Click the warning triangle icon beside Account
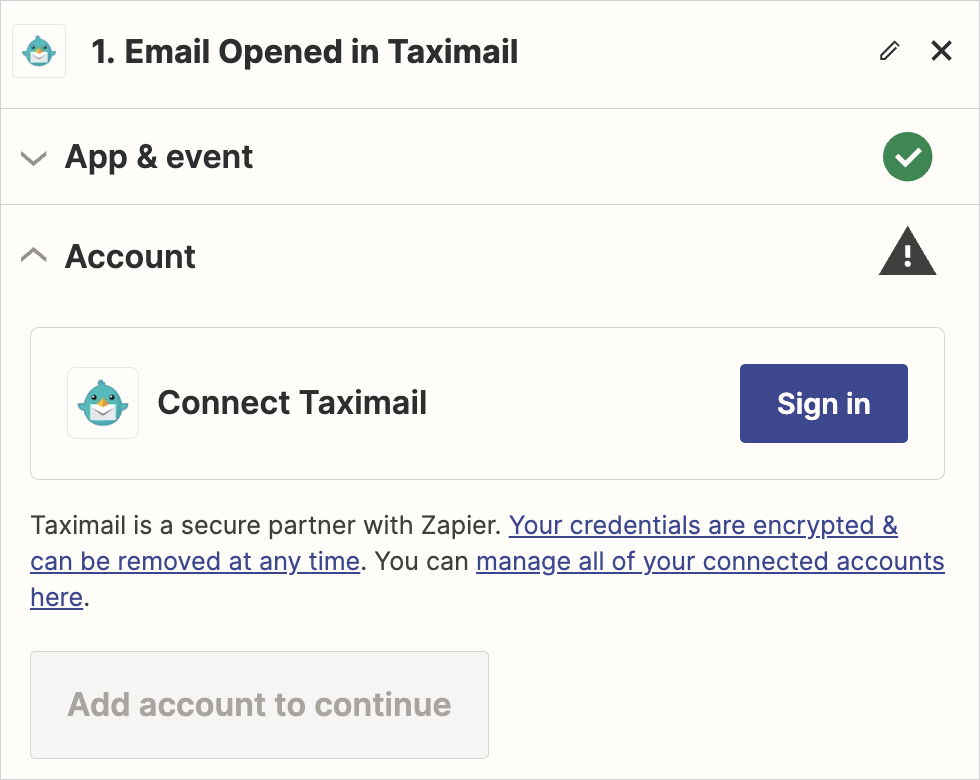980x780 pixels. [x=907, y=252]
